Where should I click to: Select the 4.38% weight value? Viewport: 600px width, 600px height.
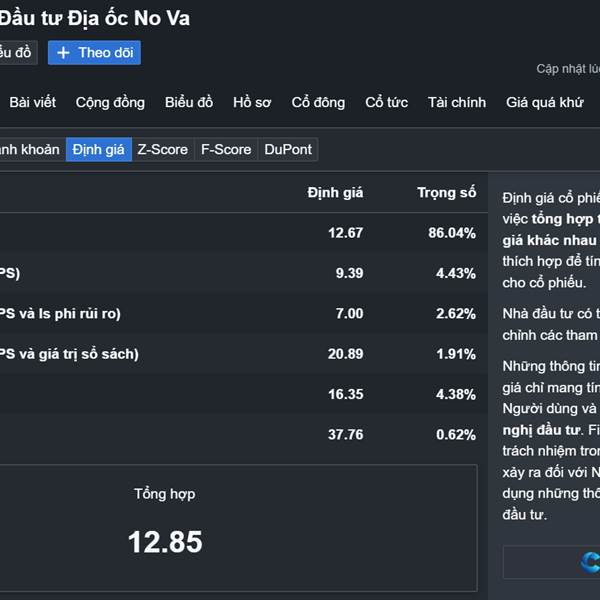(456, 394)
